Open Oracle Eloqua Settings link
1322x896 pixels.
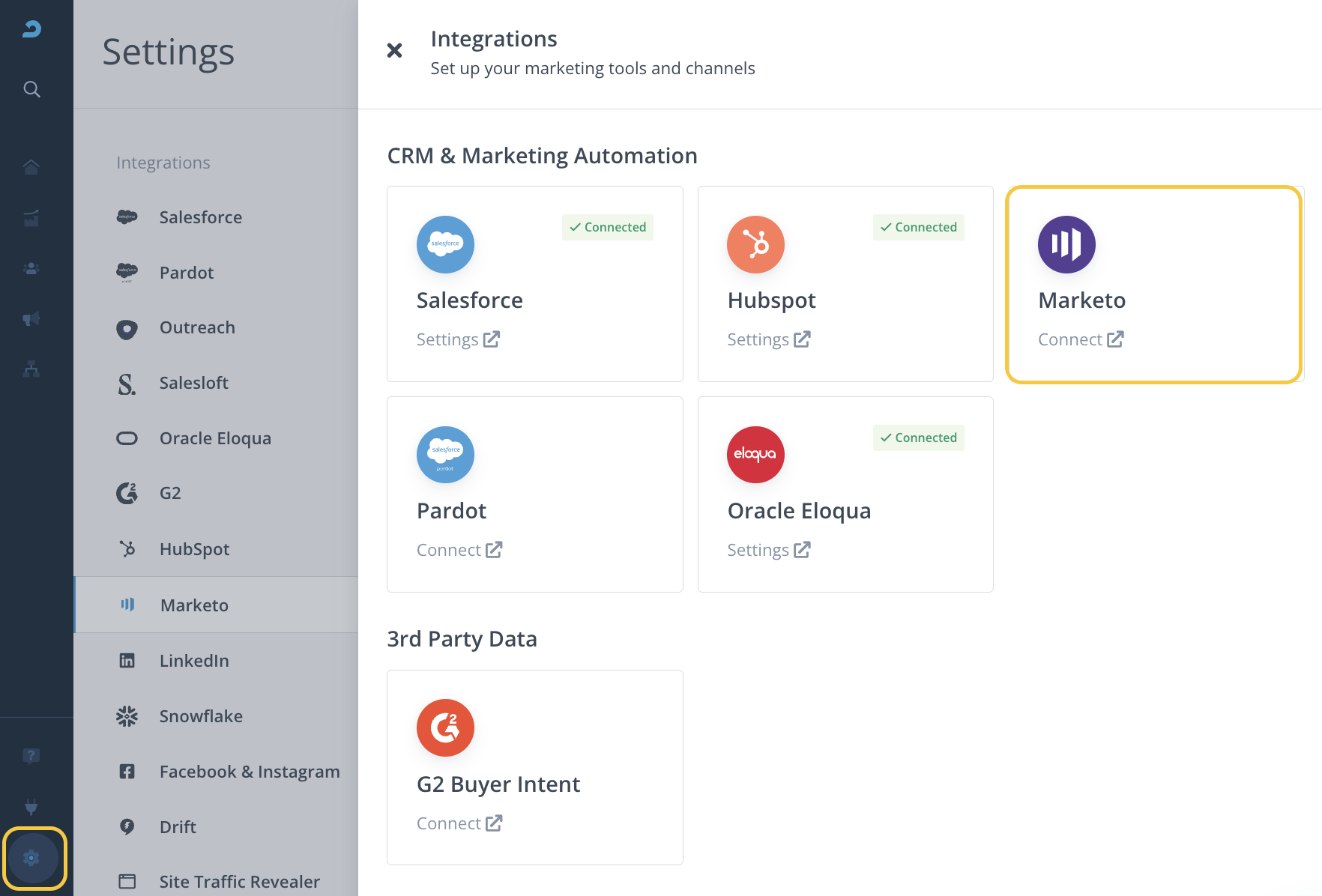click(768, 551)
